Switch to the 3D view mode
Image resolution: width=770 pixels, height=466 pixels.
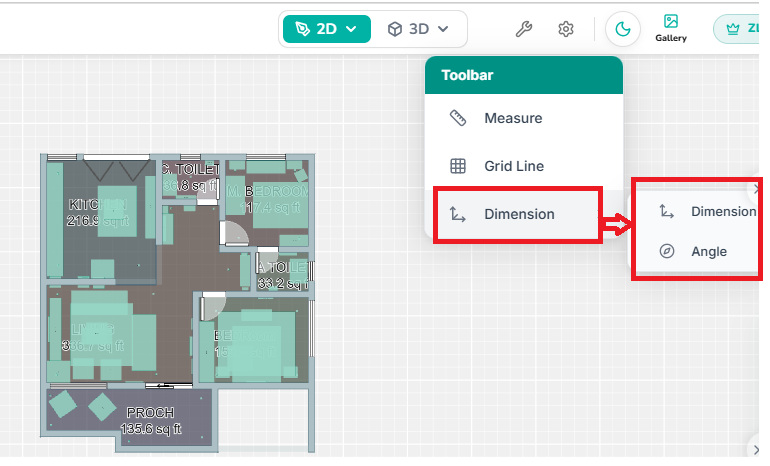click(x=418, y=29)
